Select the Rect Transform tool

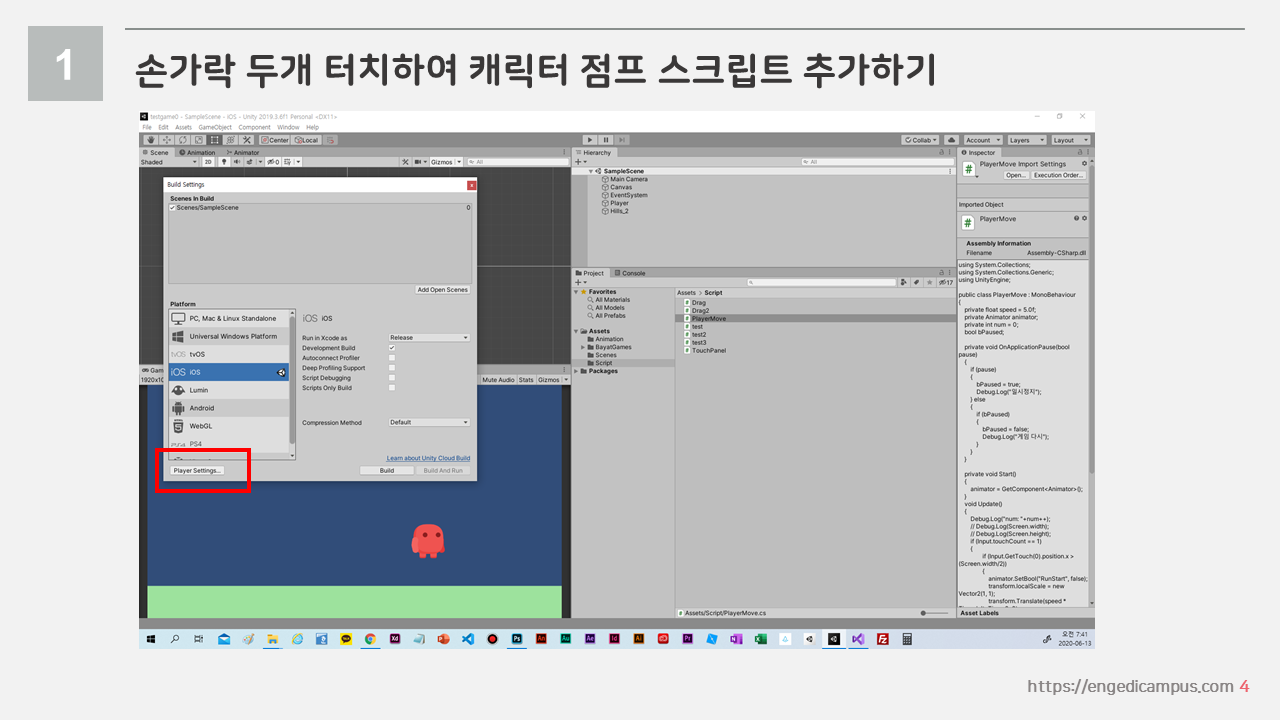[x=214, y=140]
